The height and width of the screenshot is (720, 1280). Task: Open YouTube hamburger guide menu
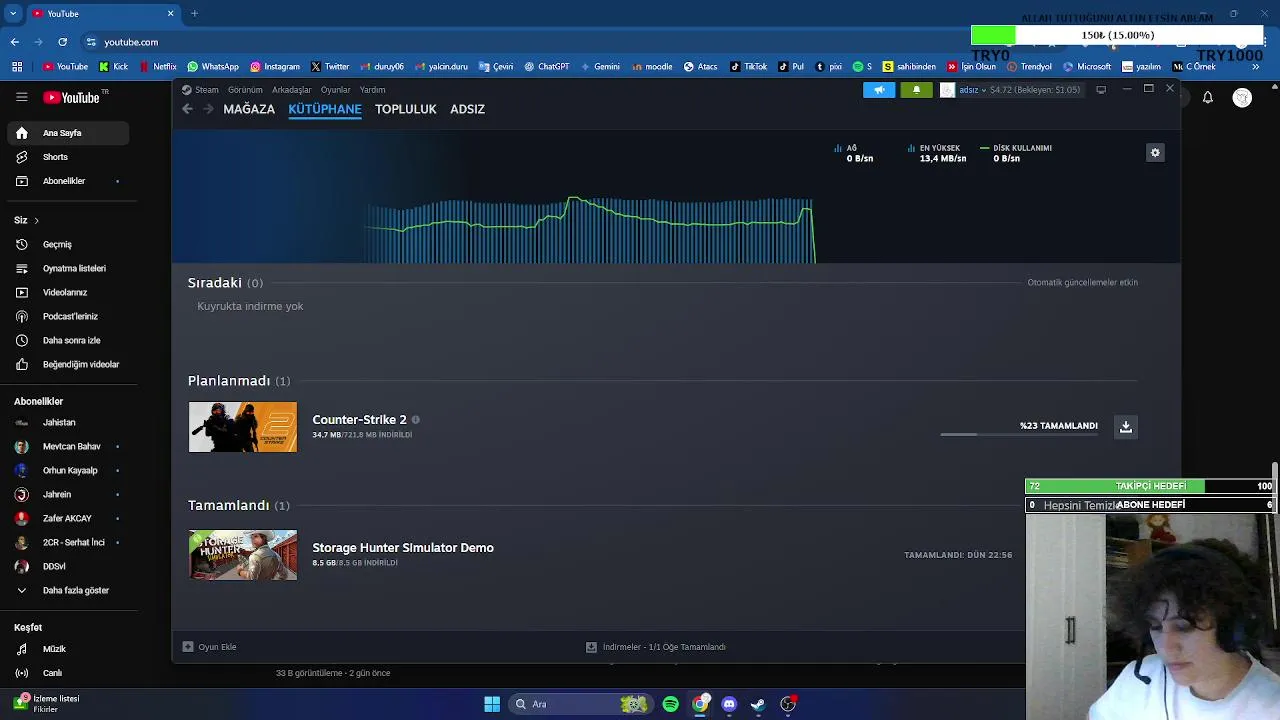(x=21, y=97)
